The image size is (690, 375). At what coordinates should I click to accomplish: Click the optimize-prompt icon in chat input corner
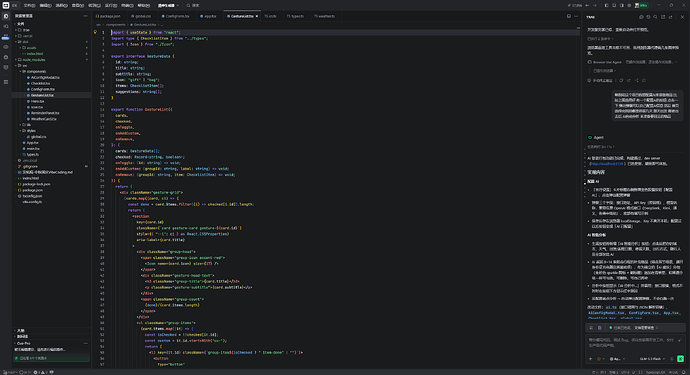(x=680, y=340)
